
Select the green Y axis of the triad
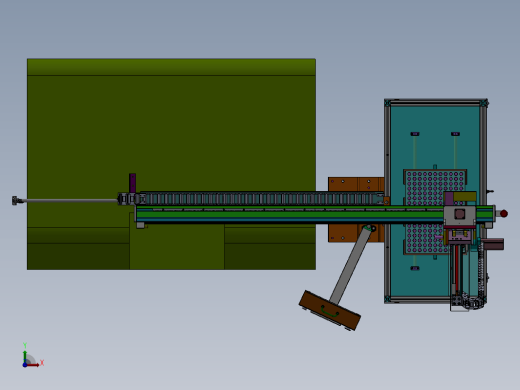coord(25,356)
